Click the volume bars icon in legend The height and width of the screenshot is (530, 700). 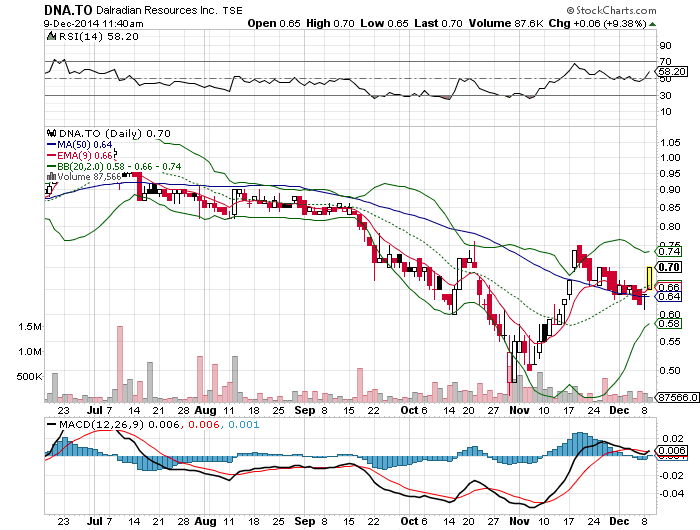pos(51,177)
